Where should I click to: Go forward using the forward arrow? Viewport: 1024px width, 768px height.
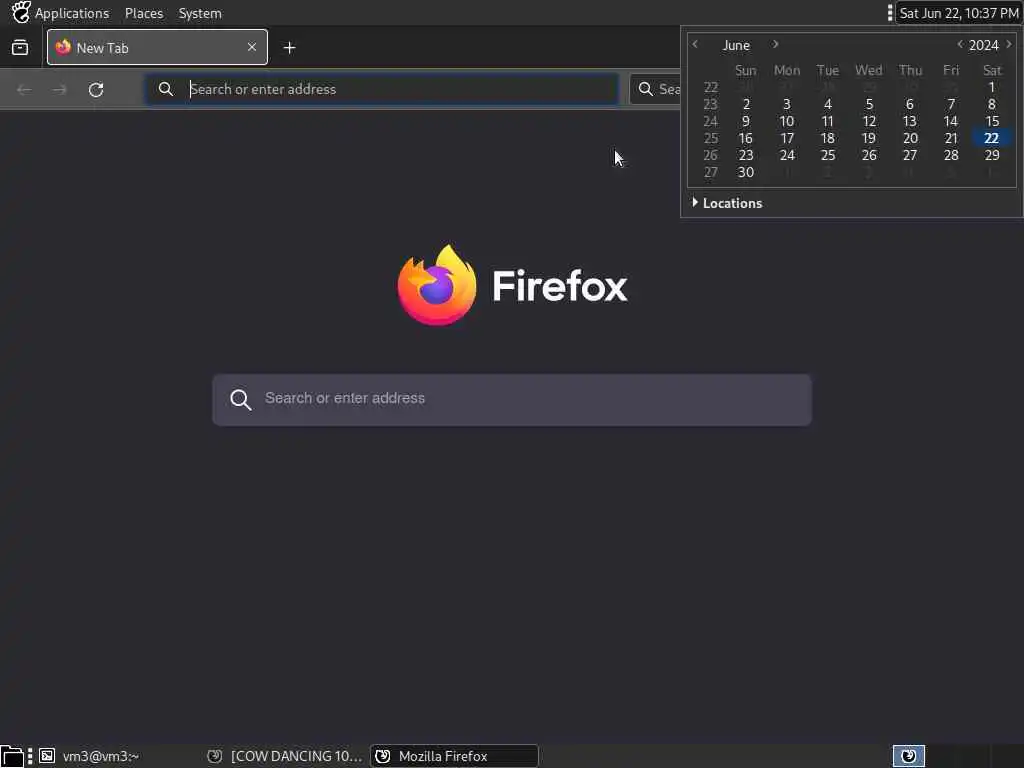click(x=59, y=89)
